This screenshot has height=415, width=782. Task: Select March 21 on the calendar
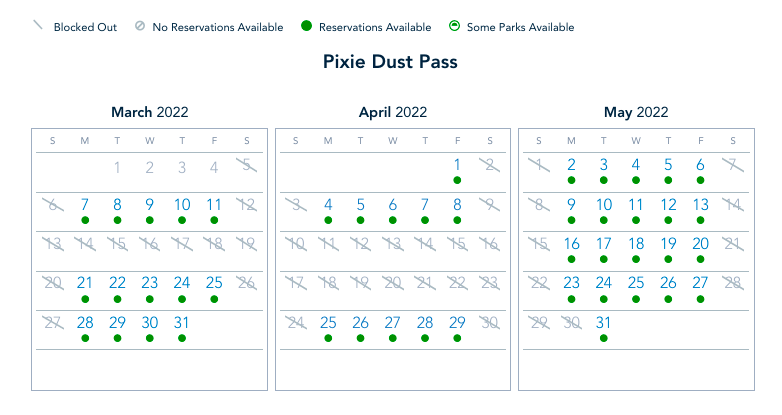(x=85, y=283)
